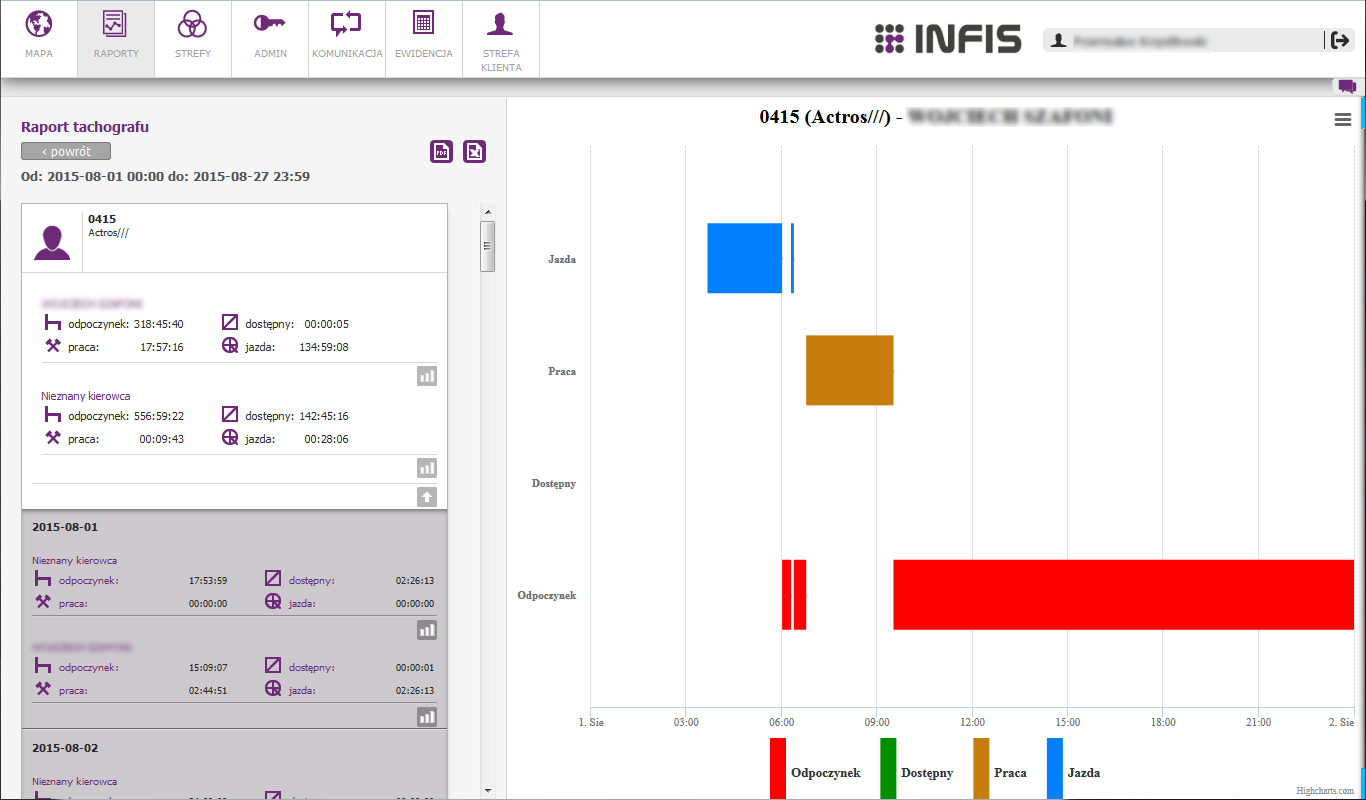Viewport: 1366px width, 800px height.
Task: Click odpoczynek value 318:45:40
Action: click(159, 324)
